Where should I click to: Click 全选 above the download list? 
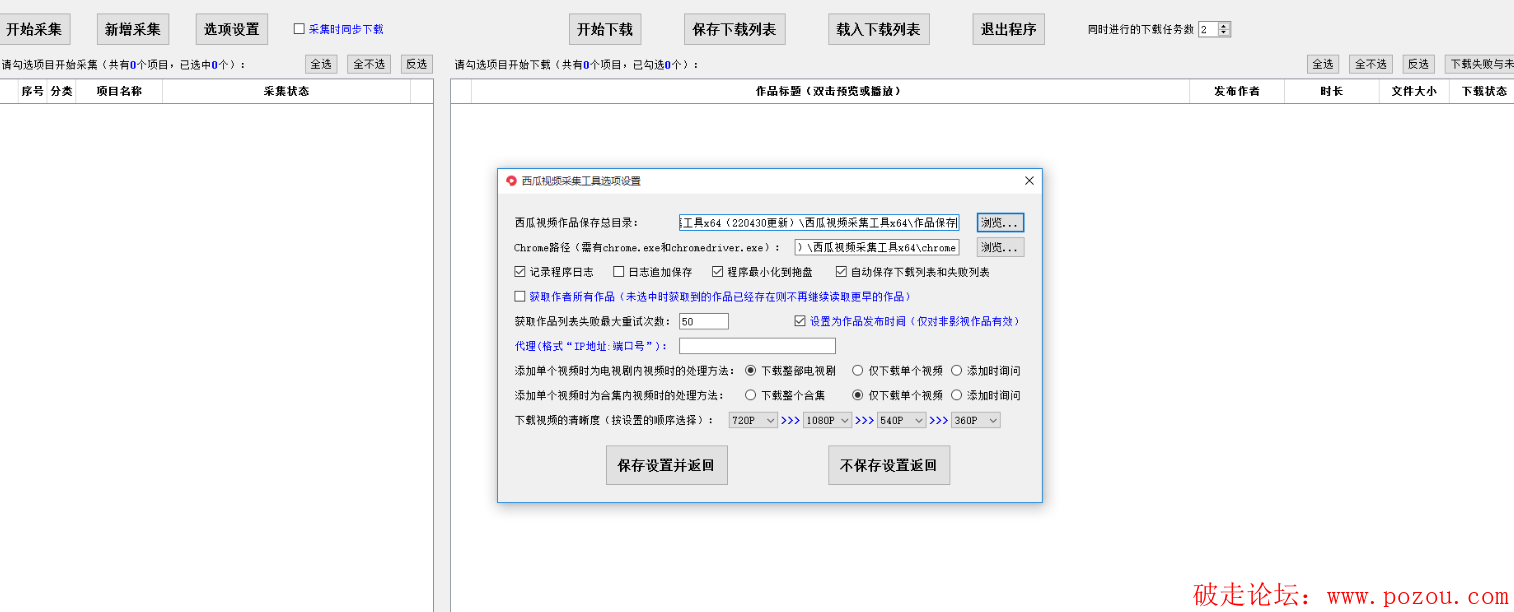click(1323, 64)
